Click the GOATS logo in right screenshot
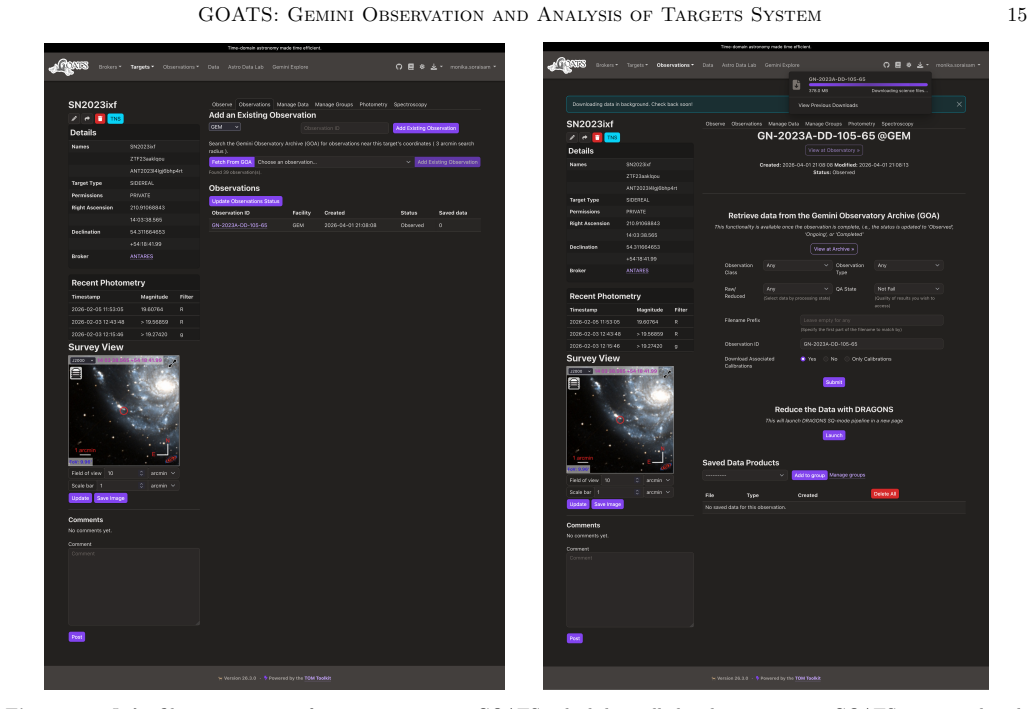 coord(567,65)
